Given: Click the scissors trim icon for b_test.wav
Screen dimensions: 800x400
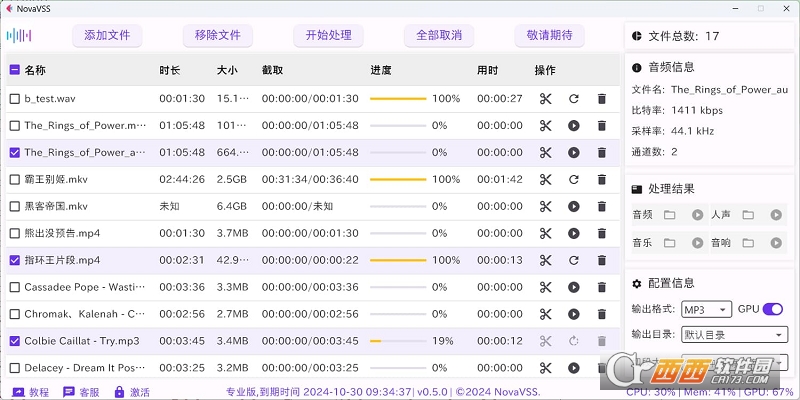Looking at the screenshot, I should [x=546, y=98].
